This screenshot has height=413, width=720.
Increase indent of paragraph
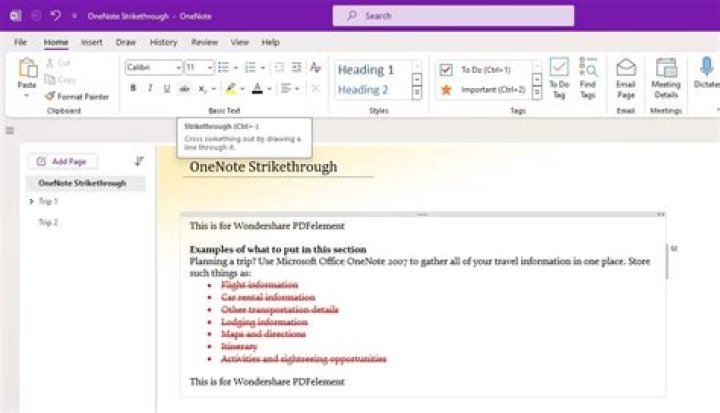[x=297, y=68]
